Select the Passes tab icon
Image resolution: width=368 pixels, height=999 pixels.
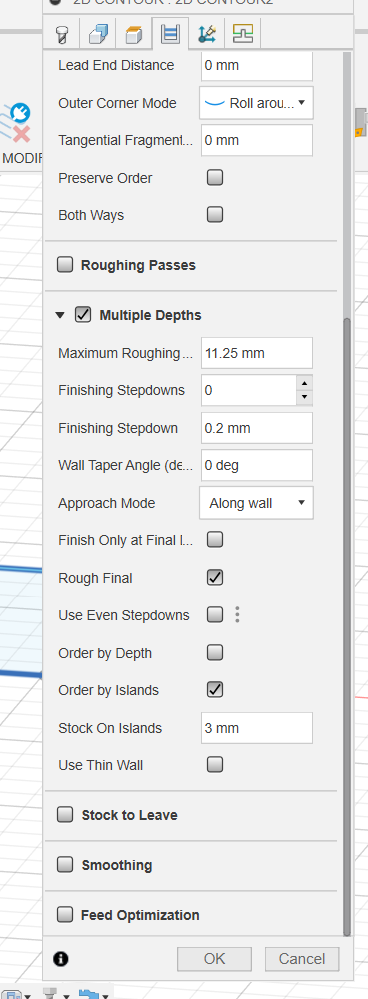(x=170, y=34)
